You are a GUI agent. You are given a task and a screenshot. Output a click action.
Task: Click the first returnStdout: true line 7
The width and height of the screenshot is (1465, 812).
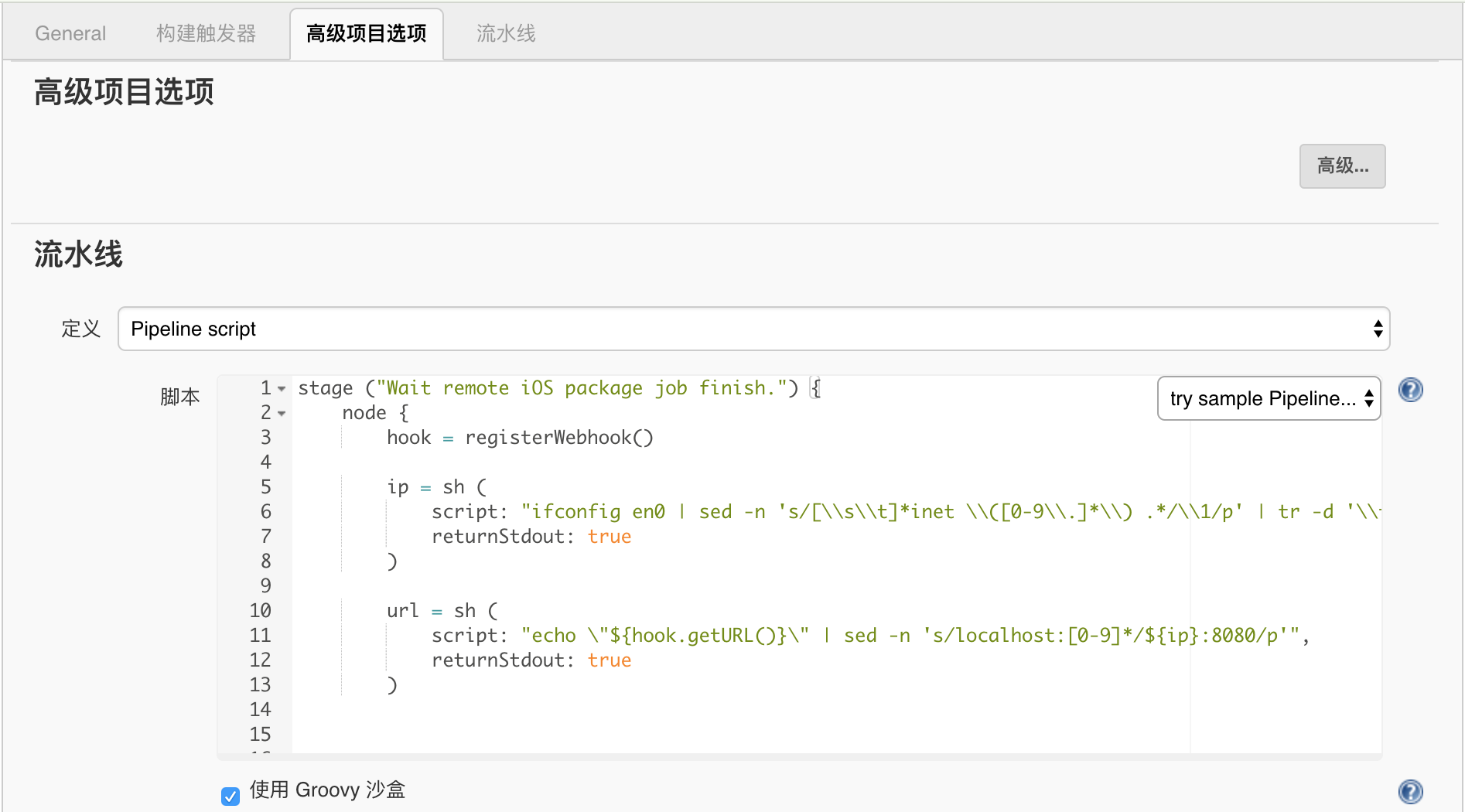[531, 537]
